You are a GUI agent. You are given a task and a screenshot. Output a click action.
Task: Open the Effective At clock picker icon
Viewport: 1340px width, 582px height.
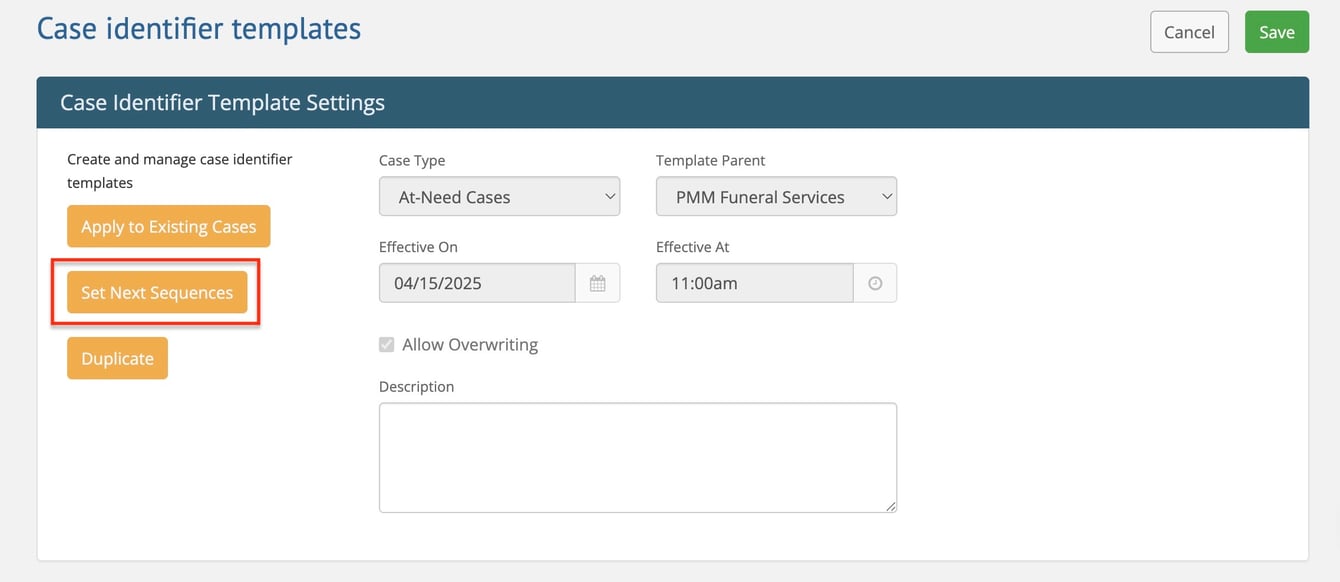[875, 283]
